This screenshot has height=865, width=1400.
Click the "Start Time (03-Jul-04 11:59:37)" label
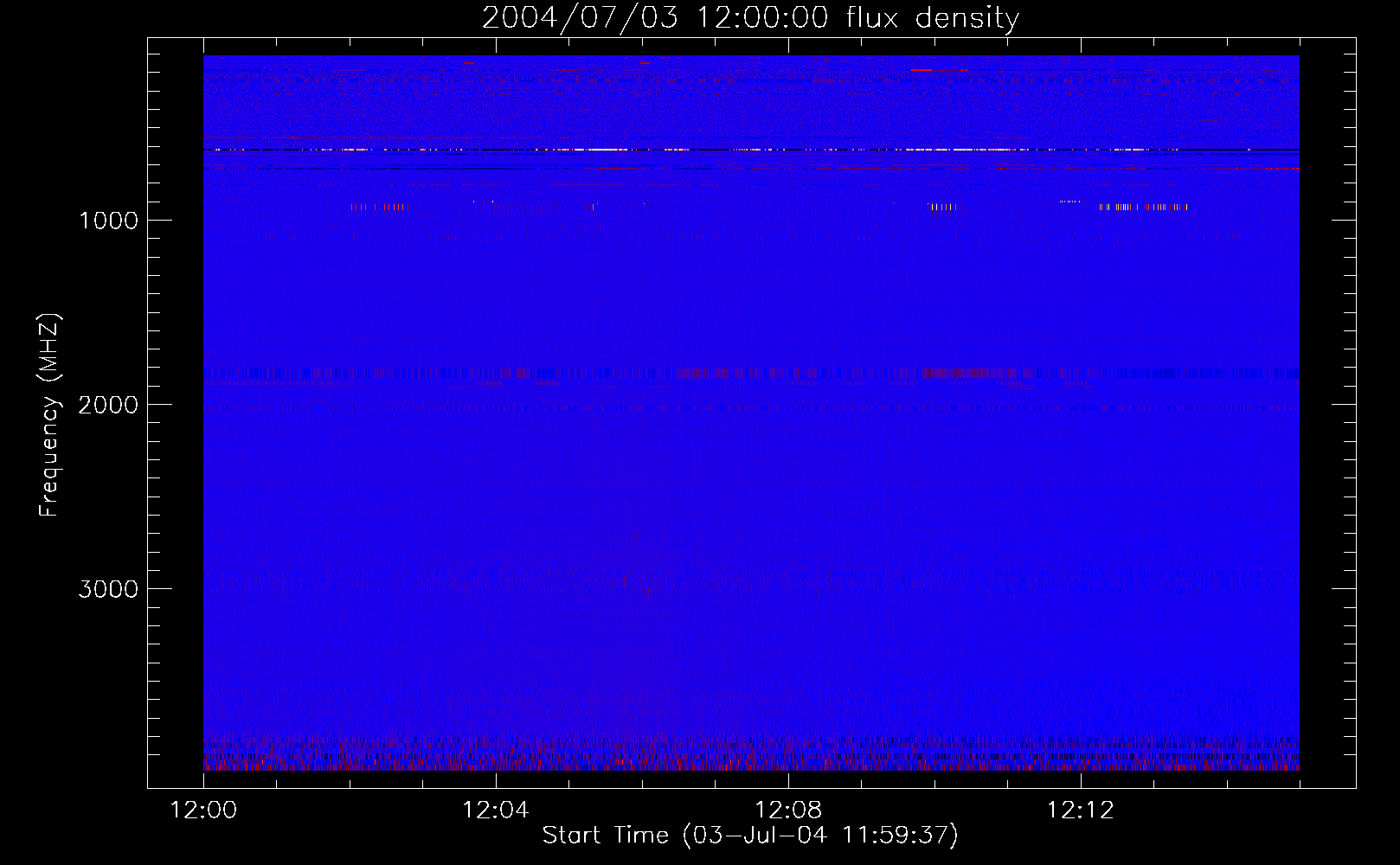coord(750,836)
